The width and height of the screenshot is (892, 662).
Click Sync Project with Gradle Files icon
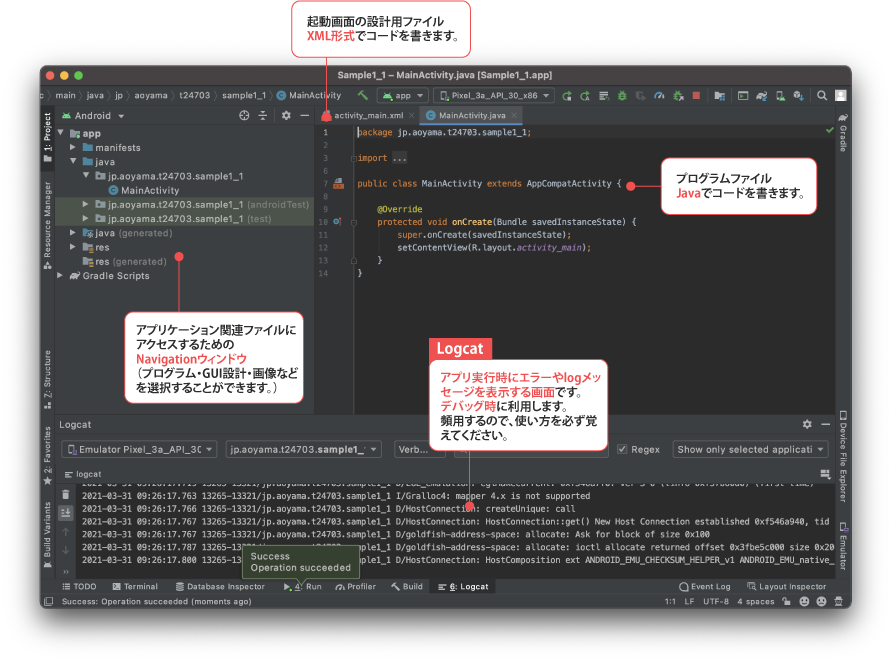[x=761, y=96]
